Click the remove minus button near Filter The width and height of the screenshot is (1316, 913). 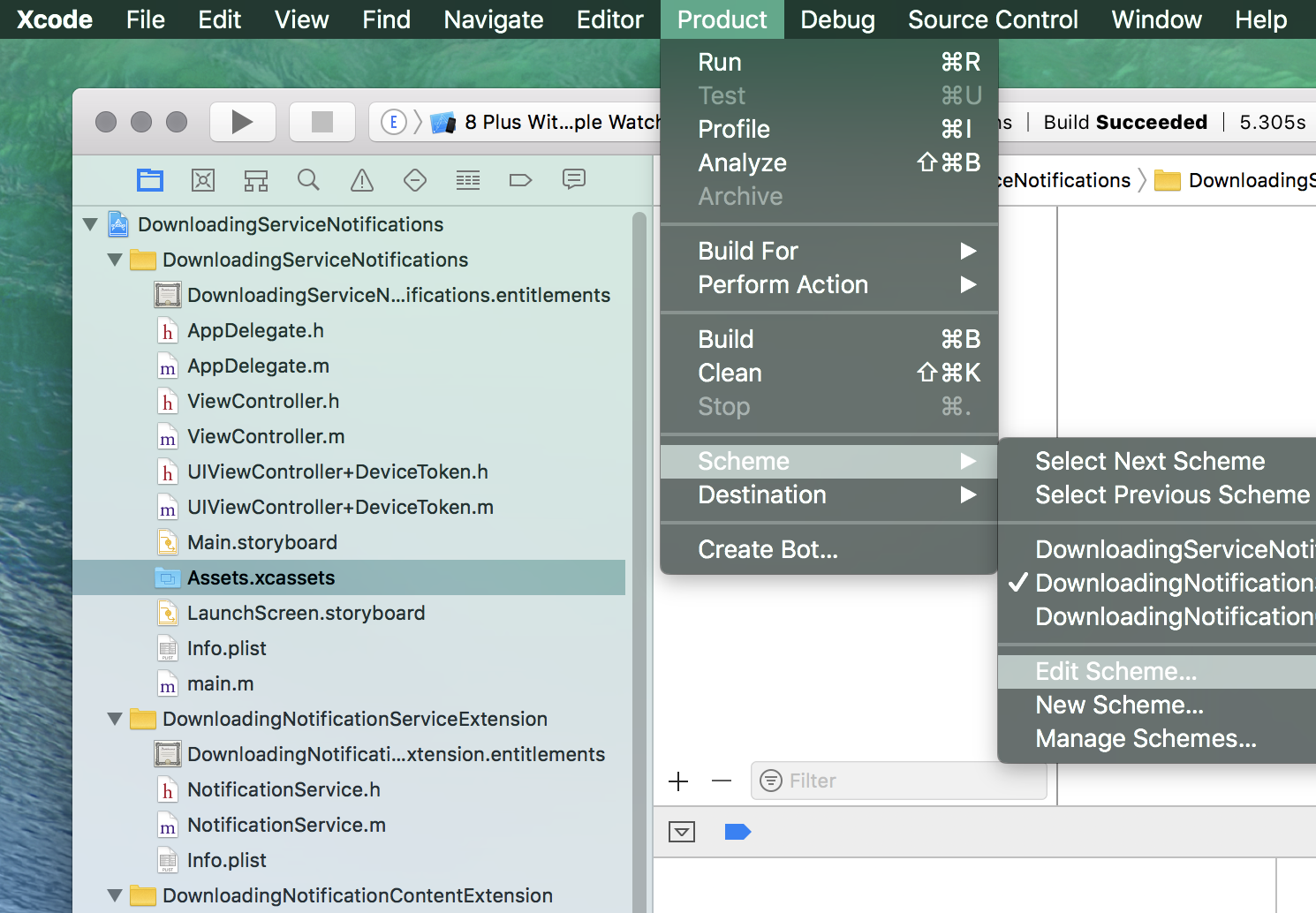tap(722, 781)
